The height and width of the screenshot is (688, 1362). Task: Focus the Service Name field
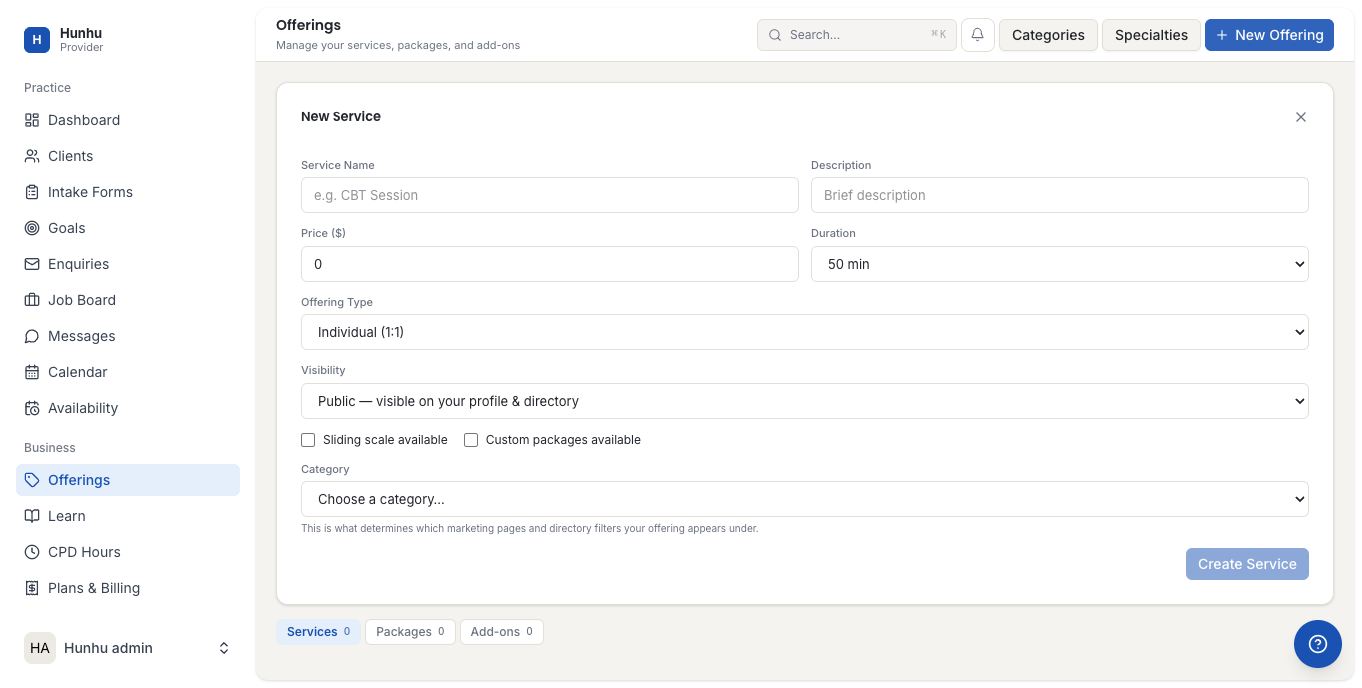point(550,195)
